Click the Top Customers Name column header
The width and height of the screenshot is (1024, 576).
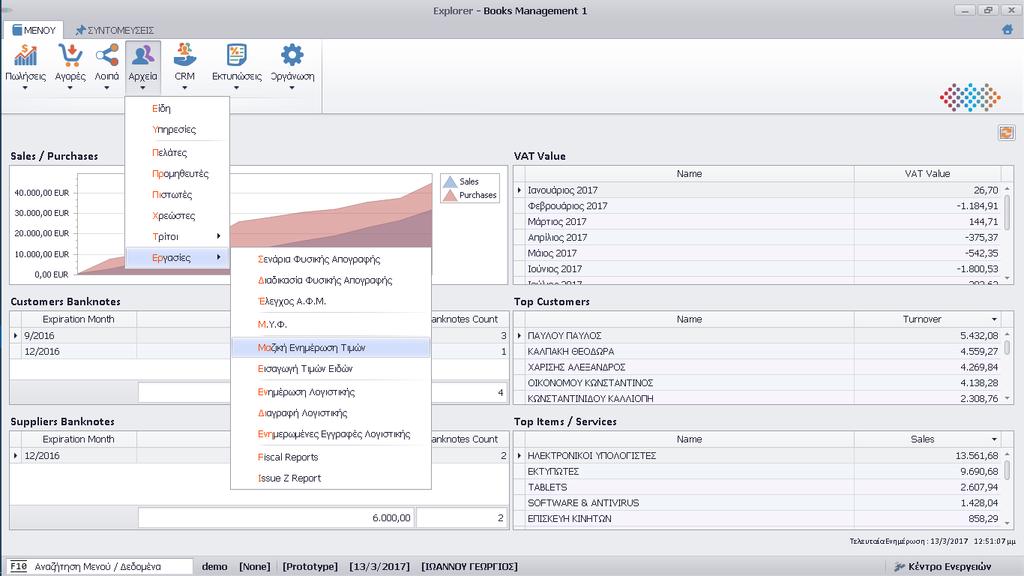pos(689,319)
